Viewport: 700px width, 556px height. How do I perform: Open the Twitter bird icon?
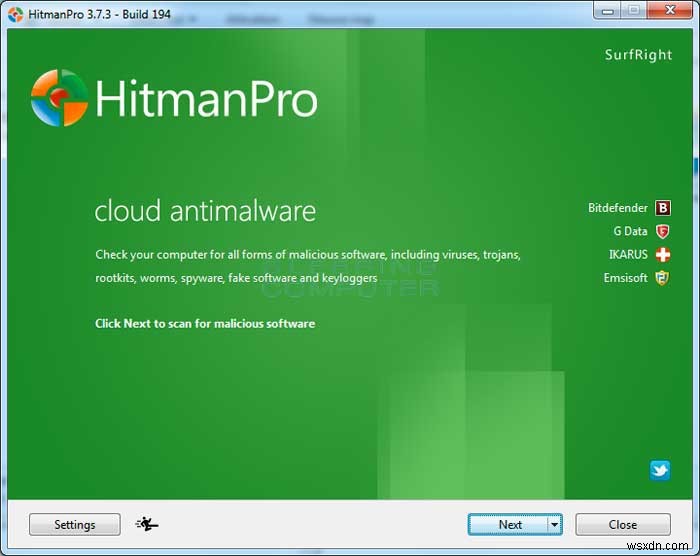pos(660,470)
